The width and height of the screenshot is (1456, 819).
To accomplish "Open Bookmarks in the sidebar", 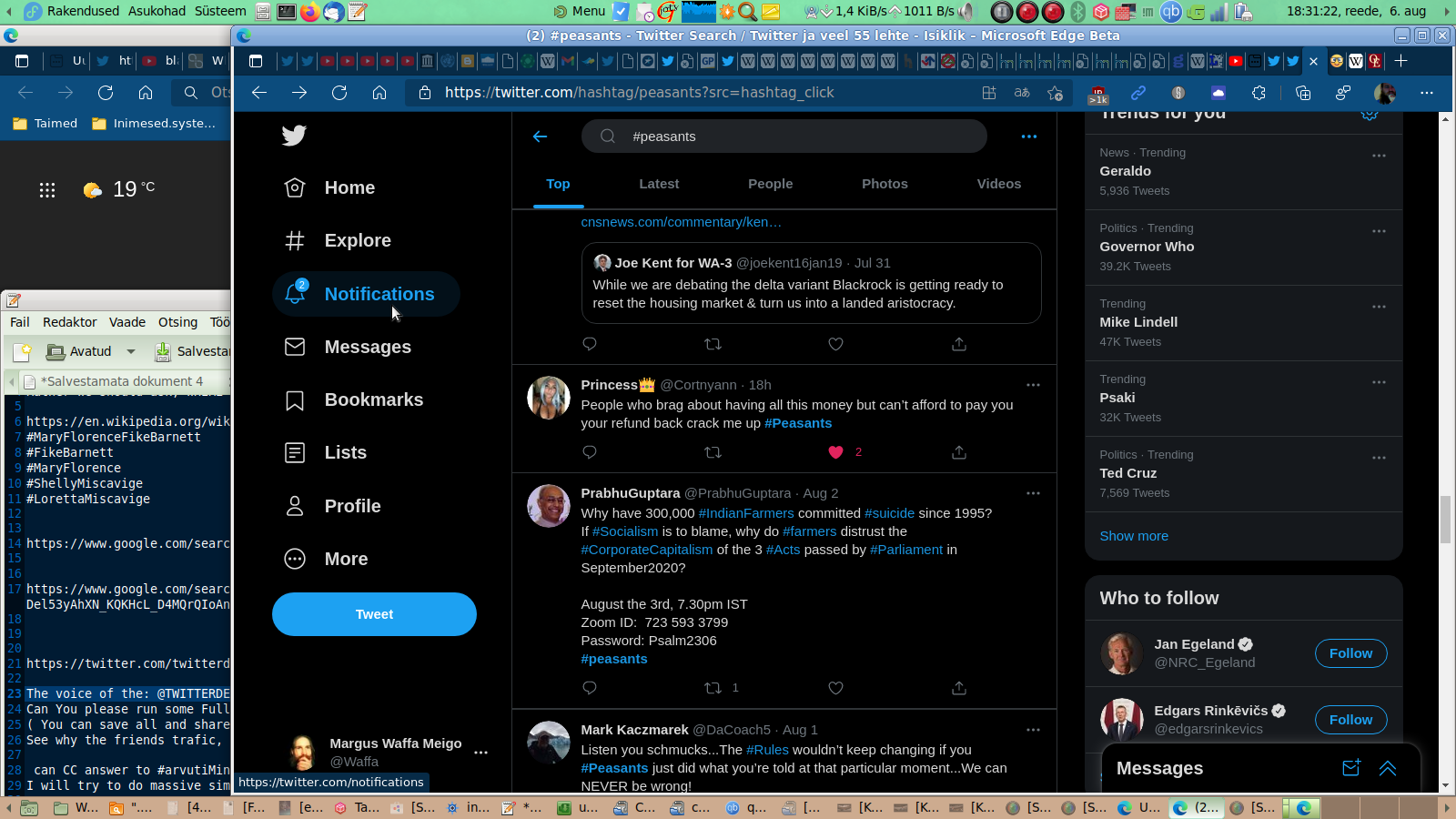I will point(354,399).
